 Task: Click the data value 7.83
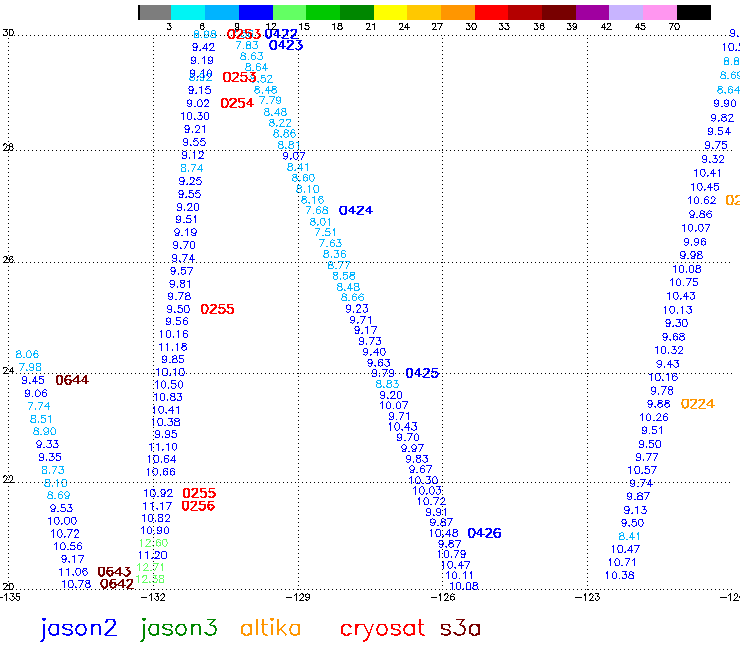click(247, 45)
